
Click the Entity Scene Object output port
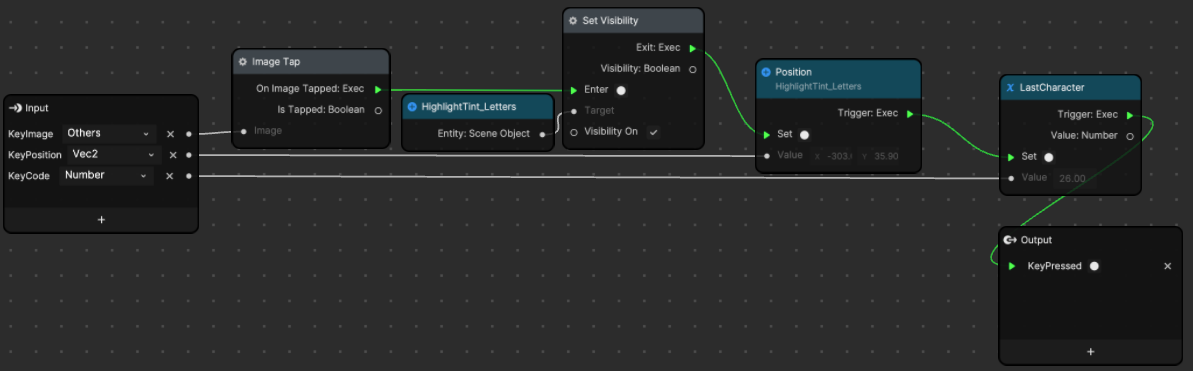pyautogui.click(x=542, y=135)
